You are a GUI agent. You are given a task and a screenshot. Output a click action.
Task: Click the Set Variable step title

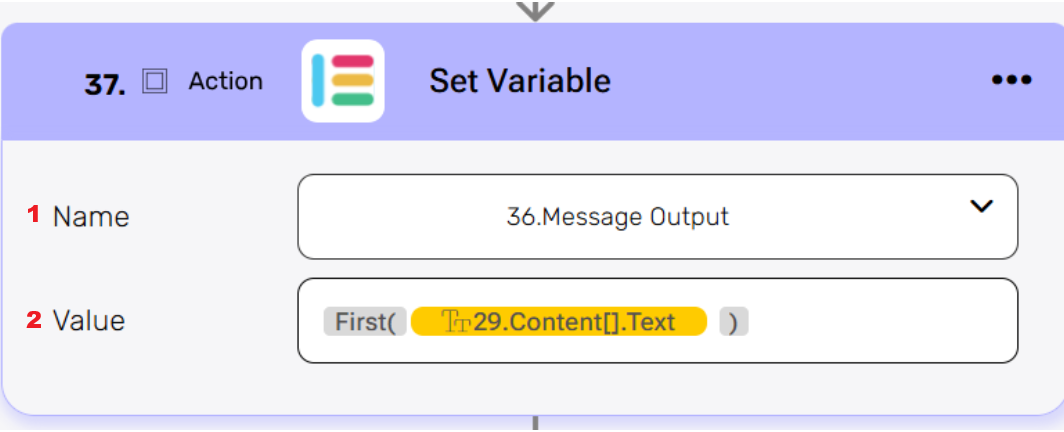coord(520,81)
